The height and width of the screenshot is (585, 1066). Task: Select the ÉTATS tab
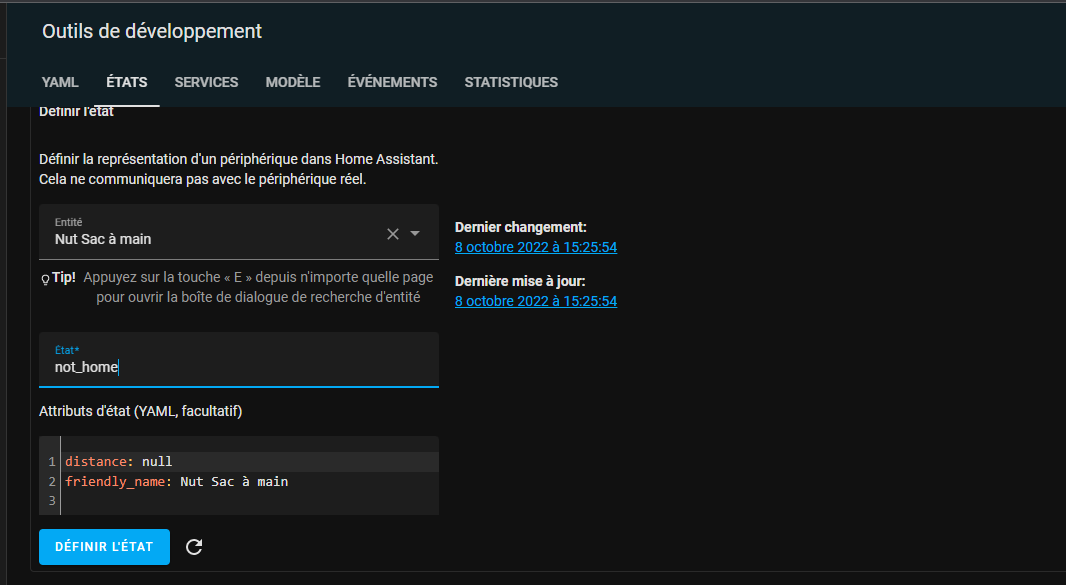pos(127,82)
